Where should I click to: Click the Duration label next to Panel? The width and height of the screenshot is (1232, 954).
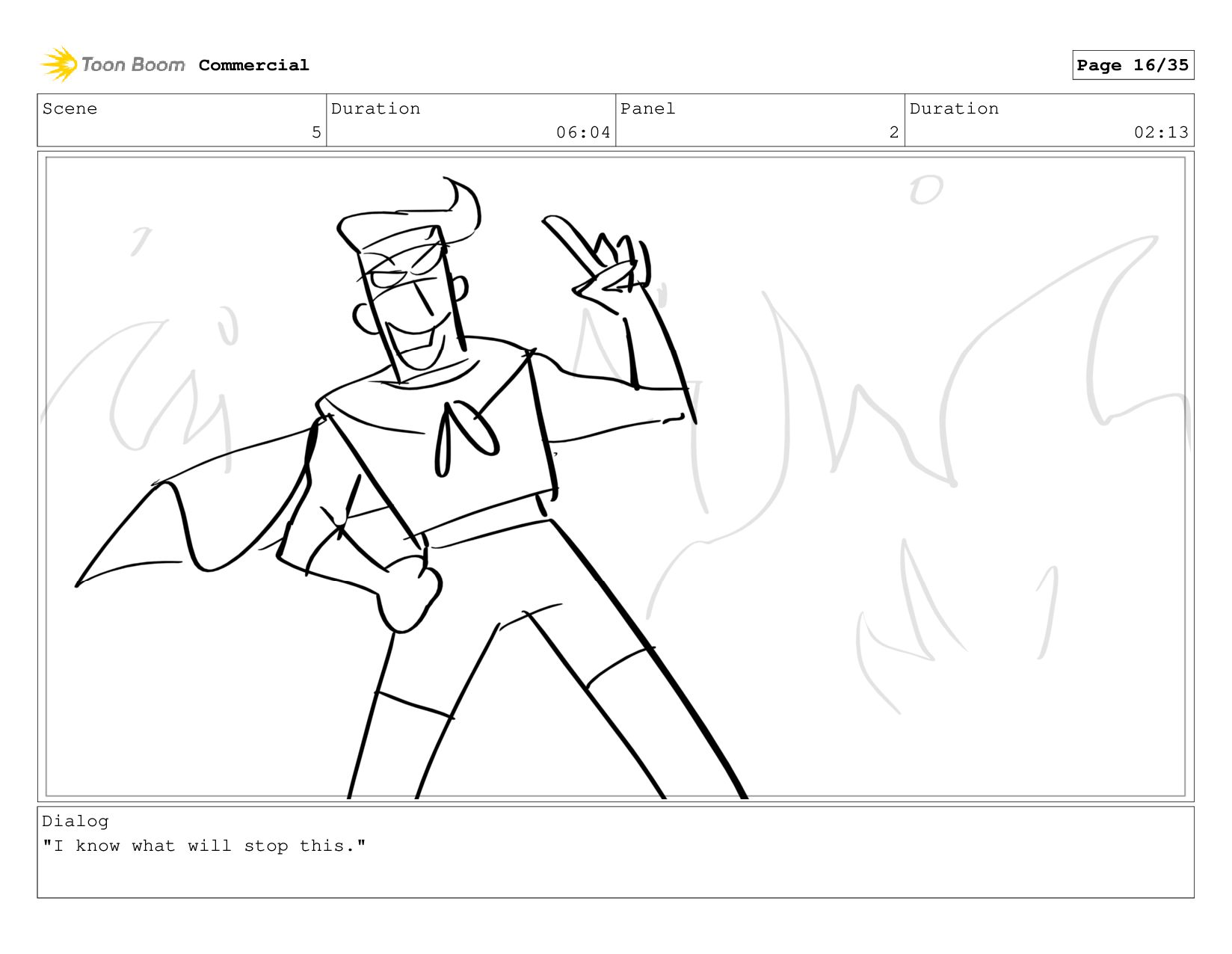pos(954,108)
